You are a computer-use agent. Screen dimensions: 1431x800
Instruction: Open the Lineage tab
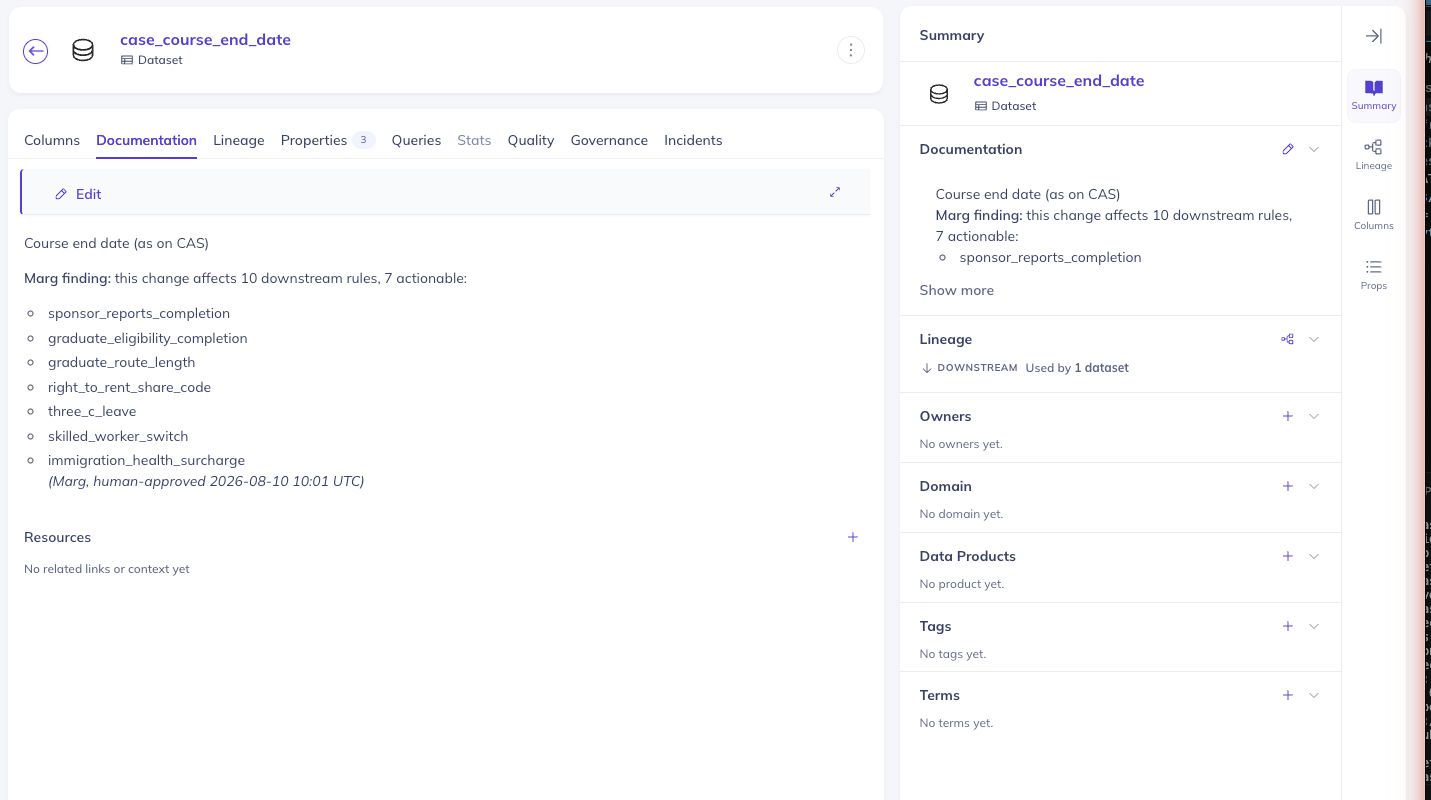[239, 140]
